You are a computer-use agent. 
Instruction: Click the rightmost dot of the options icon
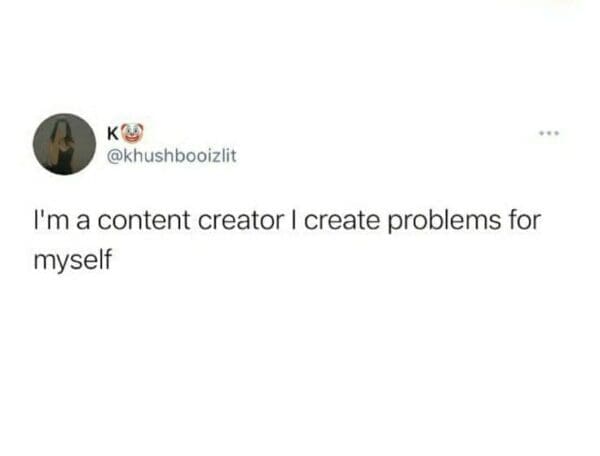(x=557, y=134)
